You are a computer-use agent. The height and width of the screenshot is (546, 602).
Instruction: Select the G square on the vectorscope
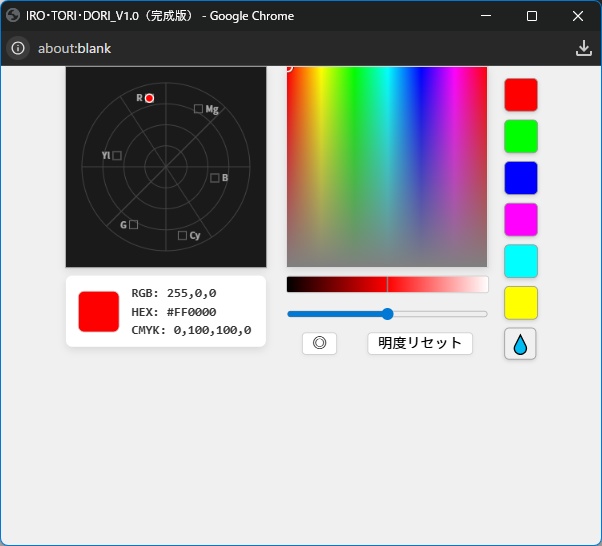pyautogui.click(x=134, y=225)
